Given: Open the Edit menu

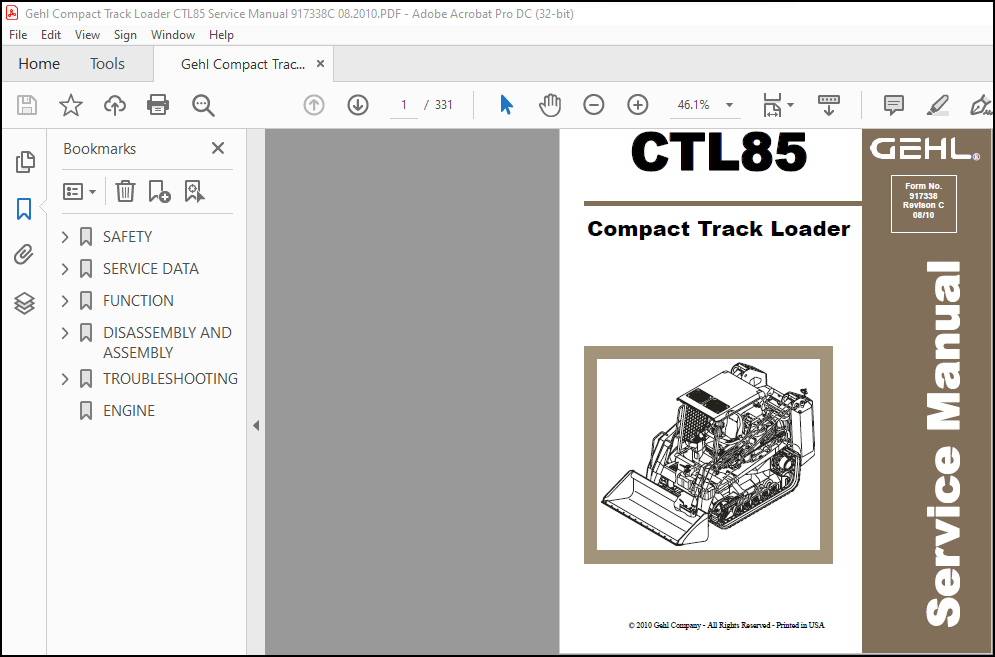Looking at the screenshot, I should (x=51, y=35).
